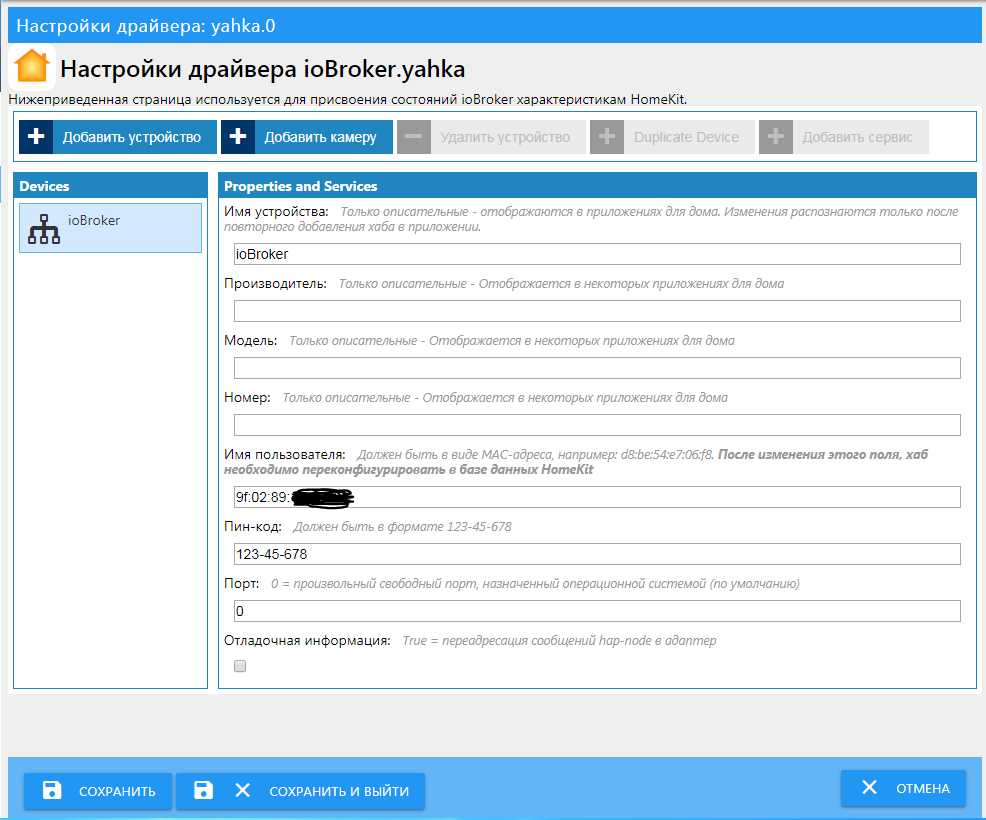This screenshot has height=820, width=986.
Task: Click the ОТМЕНА button text
Action: 922,789
